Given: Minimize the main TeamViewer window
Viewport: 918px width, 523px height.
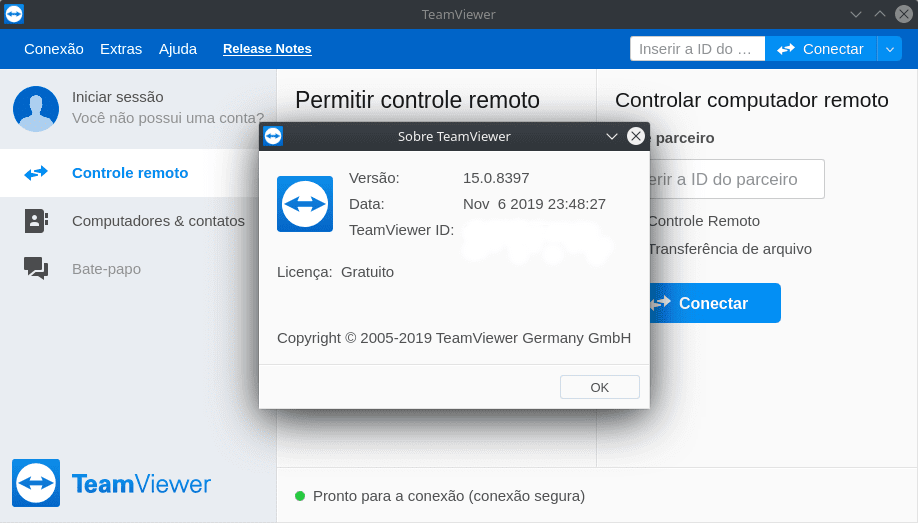Looking at the screenshot, I should (856, 14).
